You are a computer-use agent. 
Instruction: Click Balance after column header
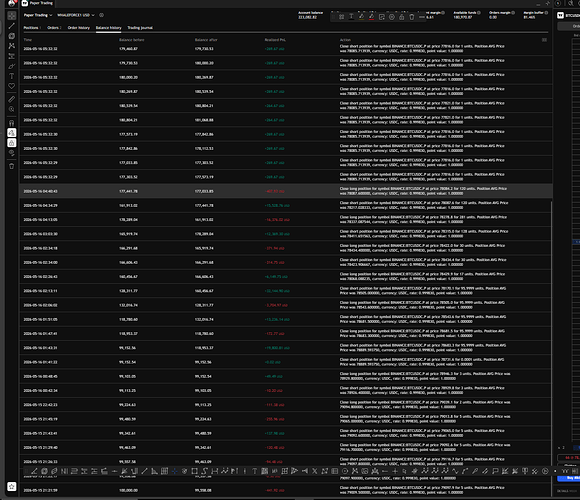206,40
